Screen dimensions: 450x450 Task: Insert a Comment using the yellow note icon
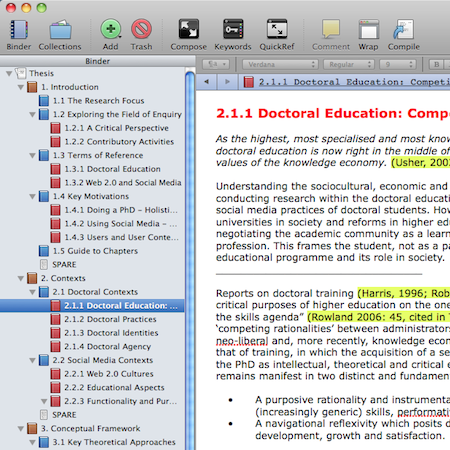point(331,29)
